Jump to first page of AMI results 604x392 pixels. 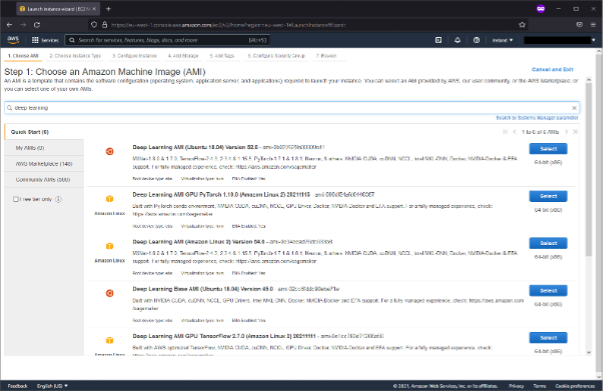click(505, 132)
